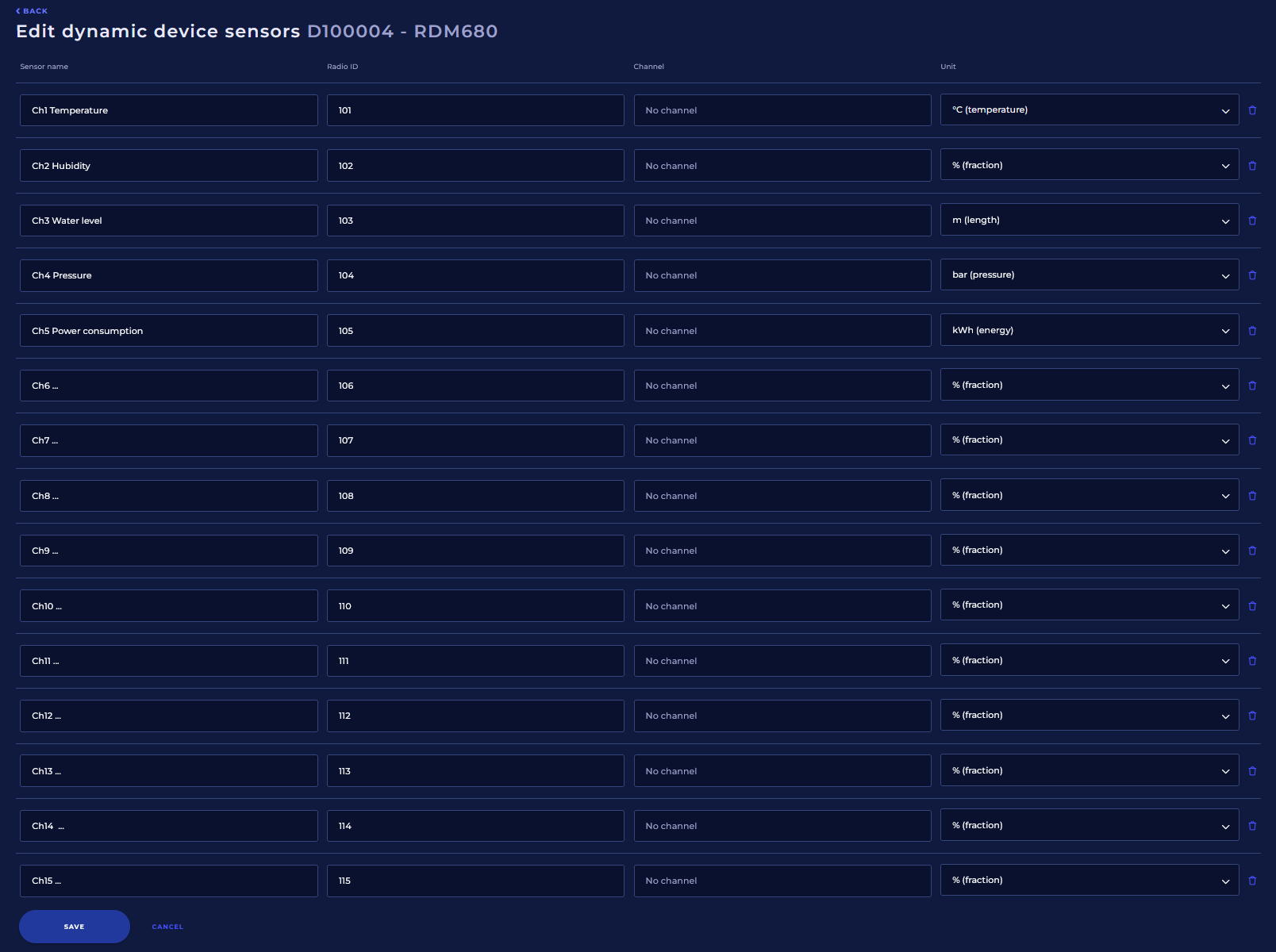Delete the Ch4 Pressure sensor row
1276x952 pixels.
(1252, 275)
